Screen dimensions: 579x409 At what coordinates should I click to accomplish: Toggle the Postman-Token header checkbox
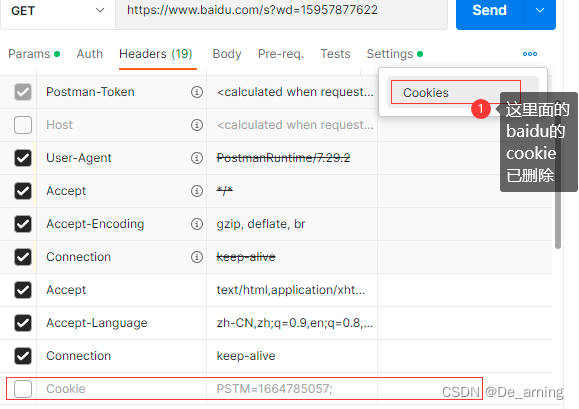pos(23,92)
